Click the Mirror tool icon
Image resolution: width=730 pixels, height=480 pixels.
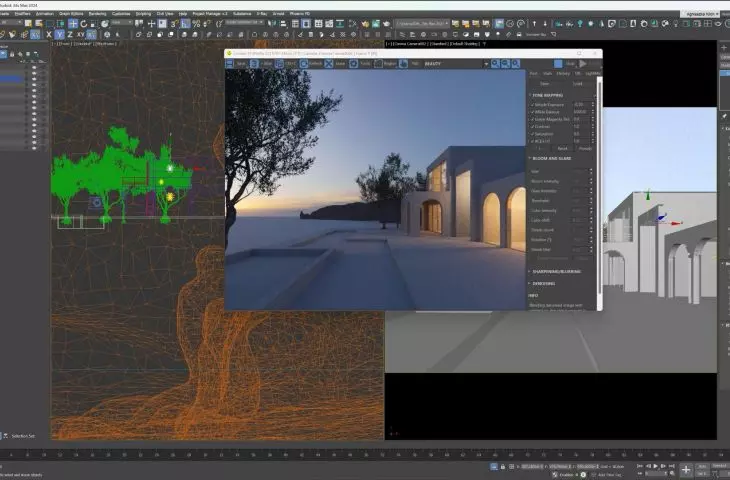pyautogui.click(x=272, y=23)
